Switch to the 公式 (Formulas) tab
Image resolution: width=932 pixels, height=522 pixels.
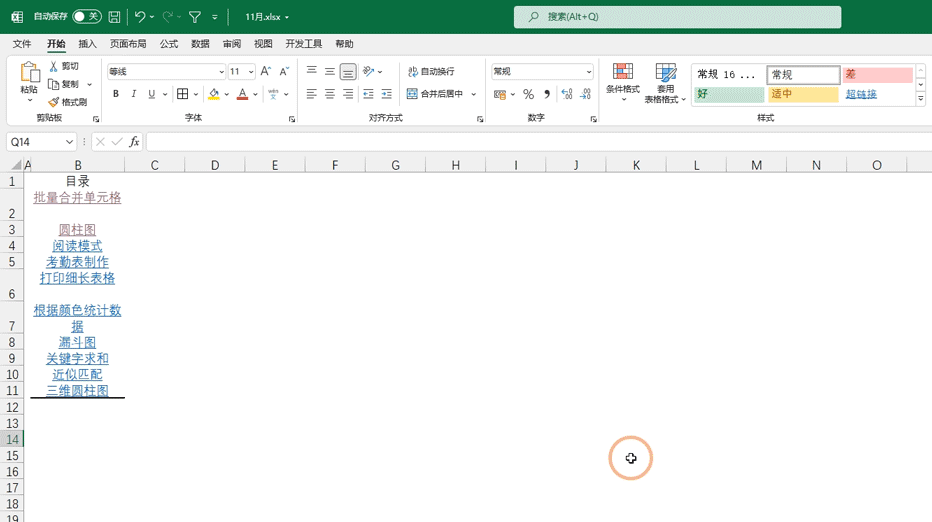[x=169, y=44]
